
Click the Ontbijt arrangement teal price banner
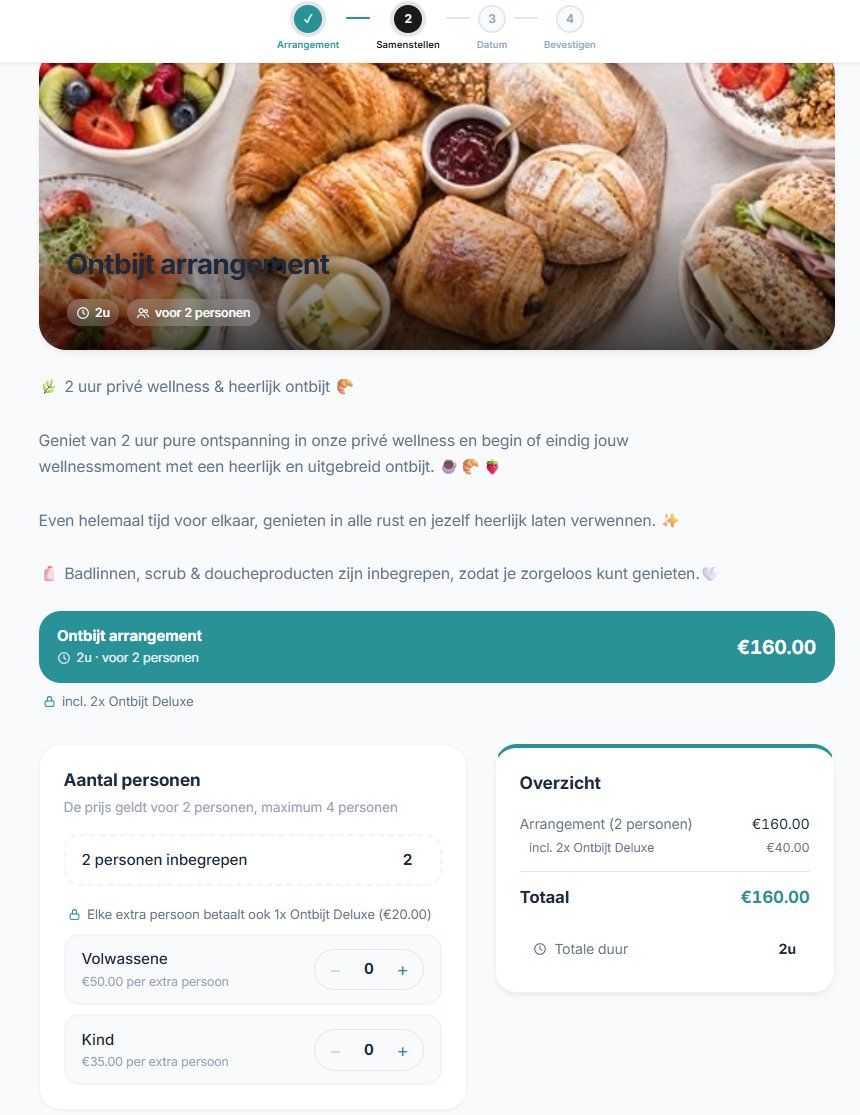pyautogui.click(x=437, y=647)
